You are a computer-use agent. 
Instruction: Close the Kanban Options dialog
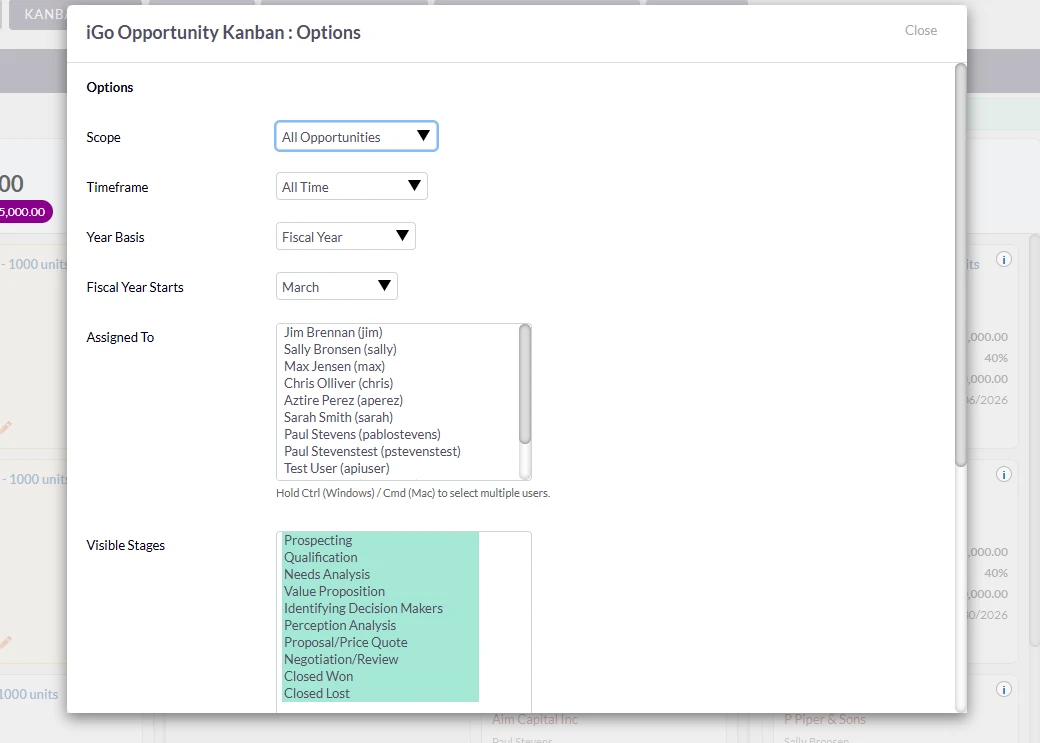pos(920,30)
